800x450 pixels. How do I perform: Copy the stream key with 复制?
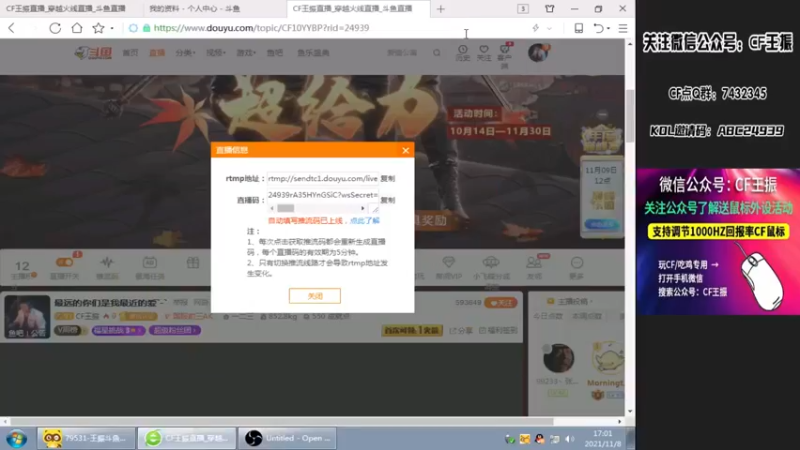[x=388, y=200]
